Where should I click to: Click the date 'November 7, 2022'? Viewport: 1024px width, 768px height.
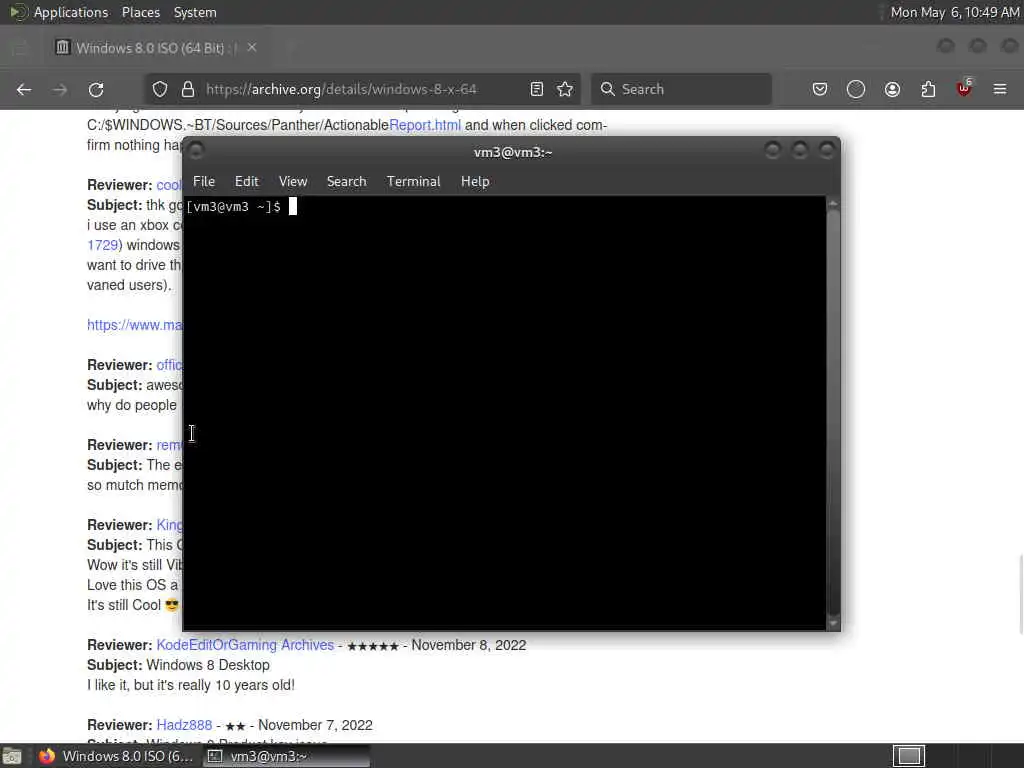315,725
